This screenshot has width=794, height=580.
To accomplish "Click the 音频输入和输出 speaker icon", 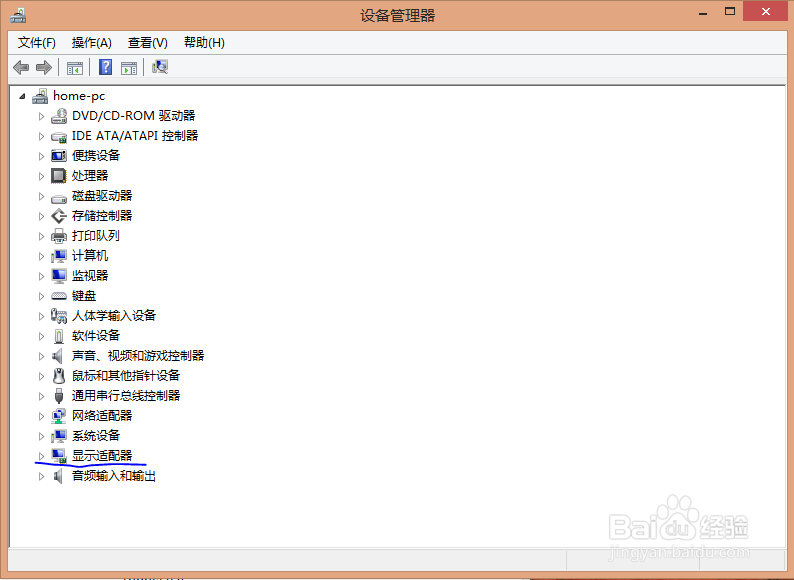I will (x=58, y=476).
